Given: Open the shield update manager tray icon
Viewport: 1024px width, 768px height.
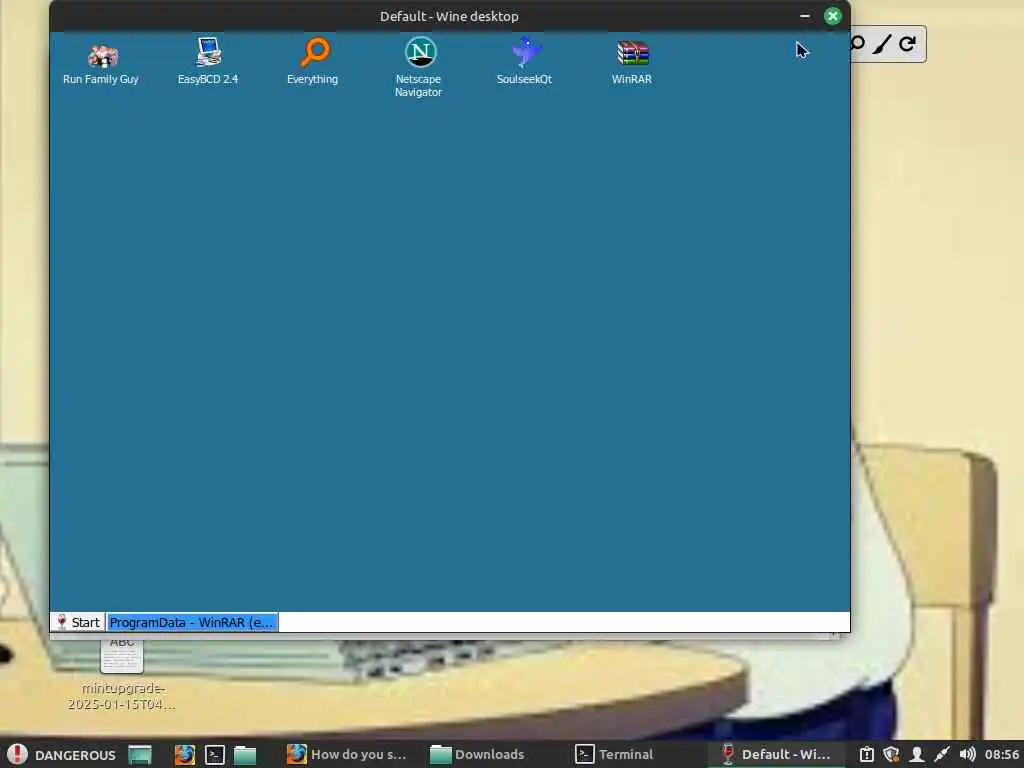Looking at the screenshot, I should [891, 754].
